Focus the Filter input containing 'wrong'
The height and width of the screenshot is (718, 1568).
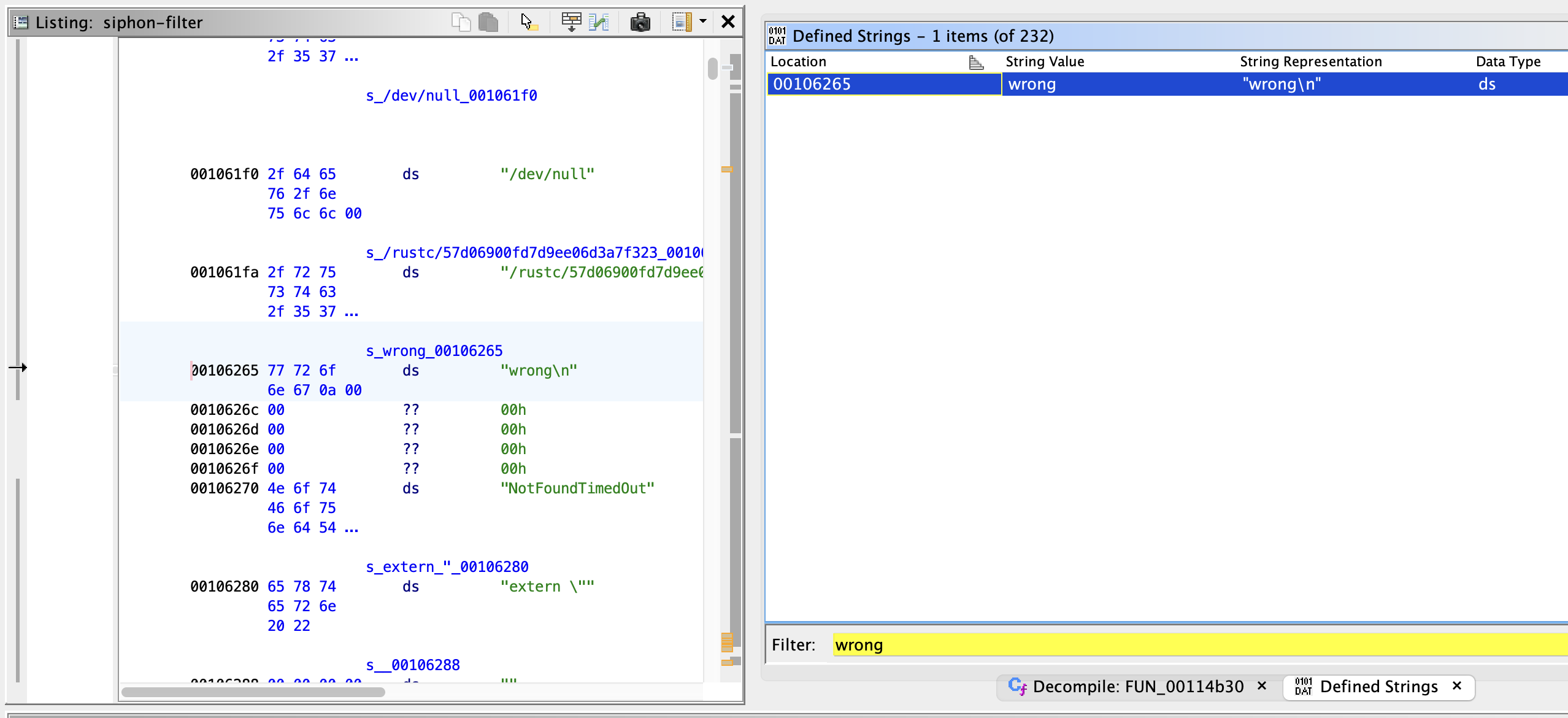pos(1200,645)
